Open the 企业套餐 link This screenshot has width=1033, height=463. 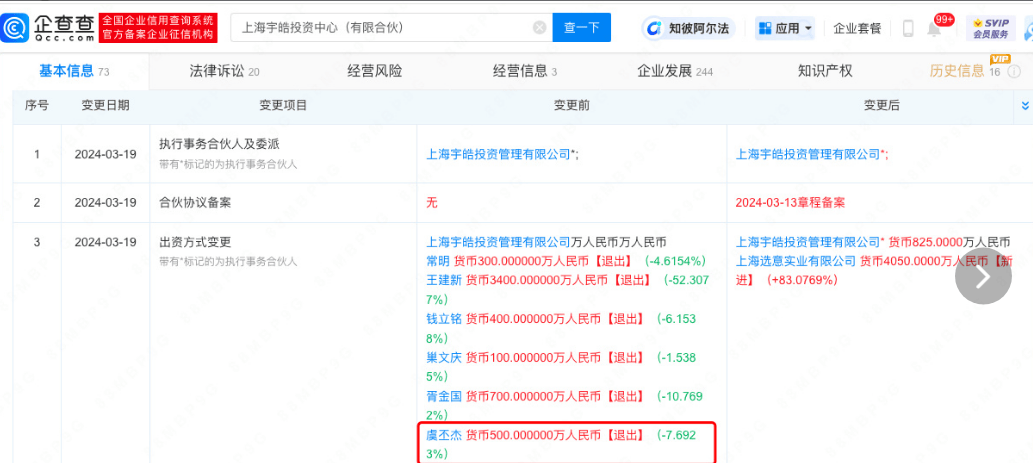point(857,28)
